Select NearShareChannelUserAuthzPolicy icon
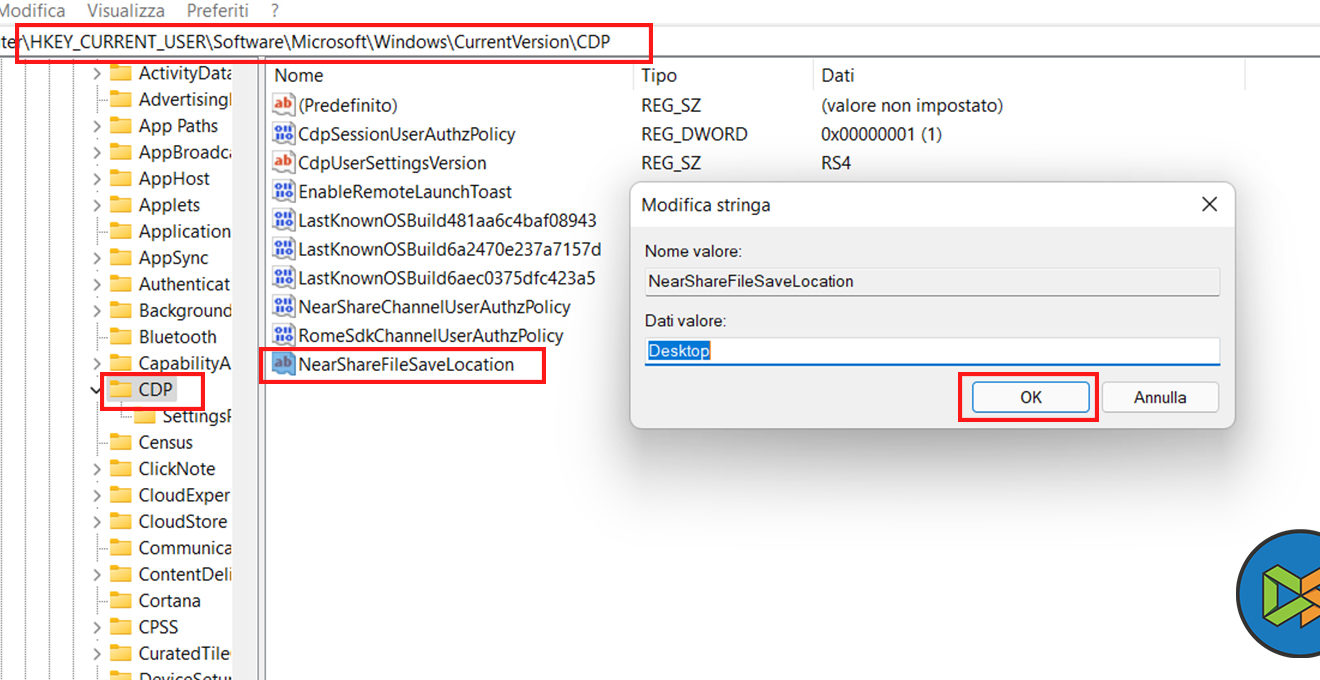This screenshot has width=1320, height=680. (x=283, y=307)
